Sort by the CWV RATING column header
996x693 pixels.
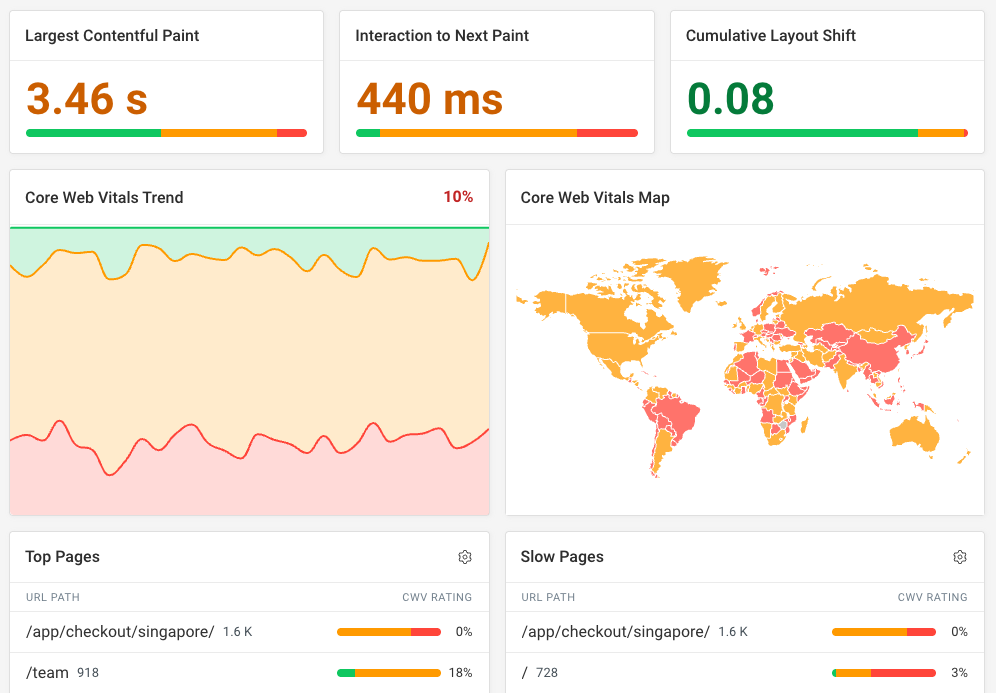[x=437, y=597]
